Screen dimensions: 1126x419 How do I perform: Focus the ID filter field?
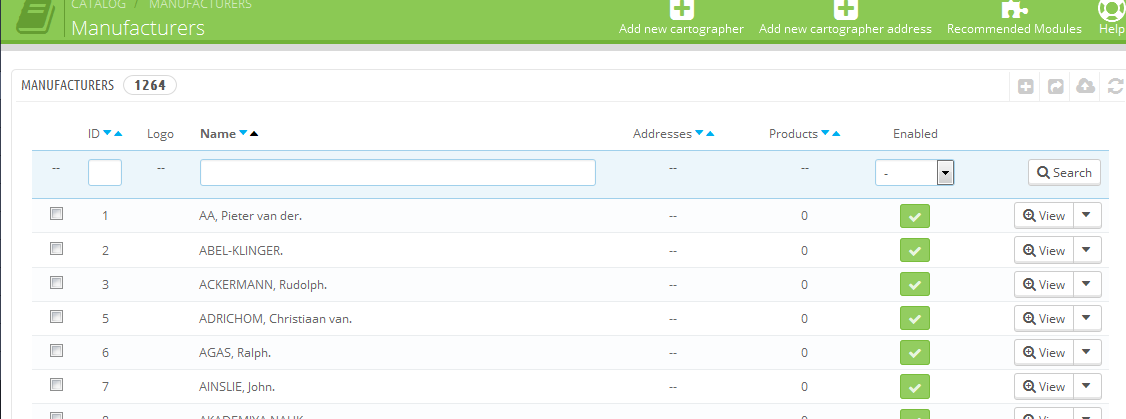[x=105, y=172]
